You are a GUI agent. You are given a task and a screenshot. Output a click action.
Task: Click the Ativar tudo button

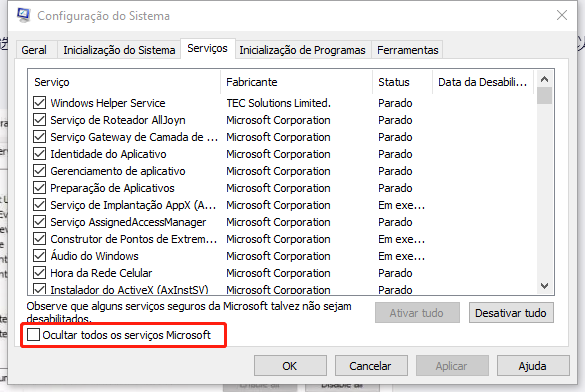(417, 313)
